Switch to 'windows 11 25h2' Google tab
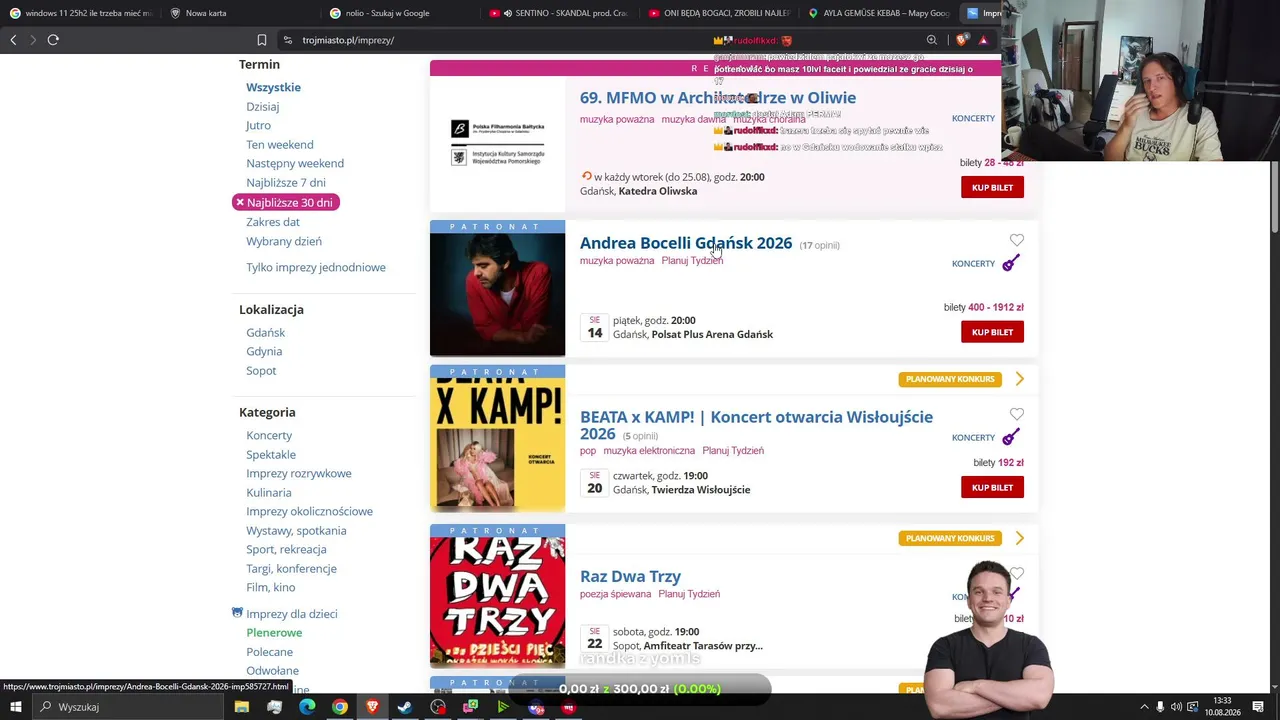Image resolution: width=1280 pixels, height=720 pixels. [80, 13]
